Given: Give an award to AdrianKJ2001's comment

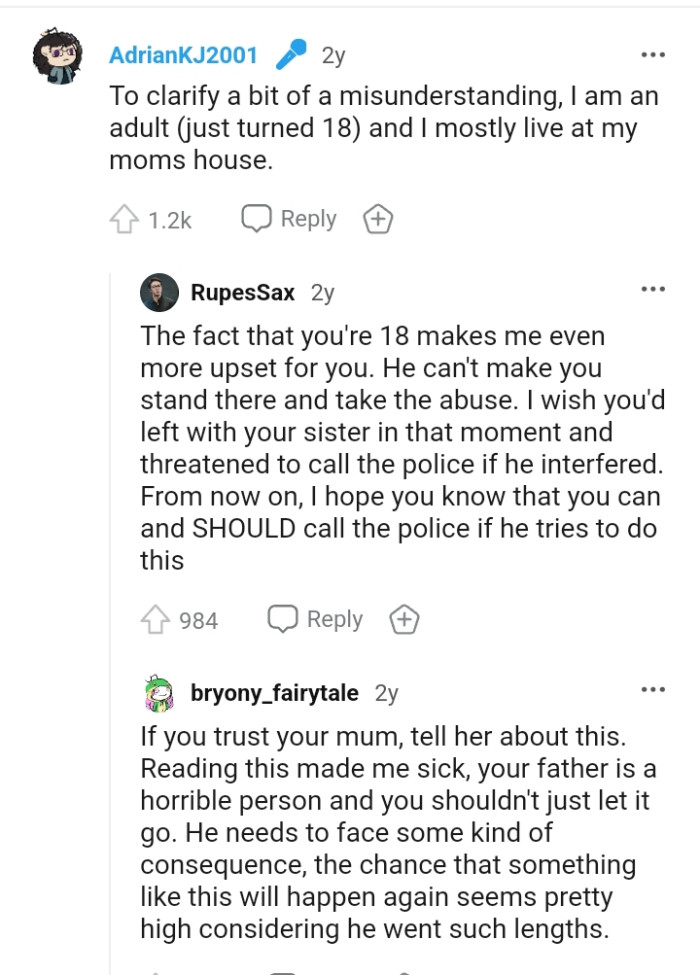Looking at the screenshot, I should [x=378, y=218].
